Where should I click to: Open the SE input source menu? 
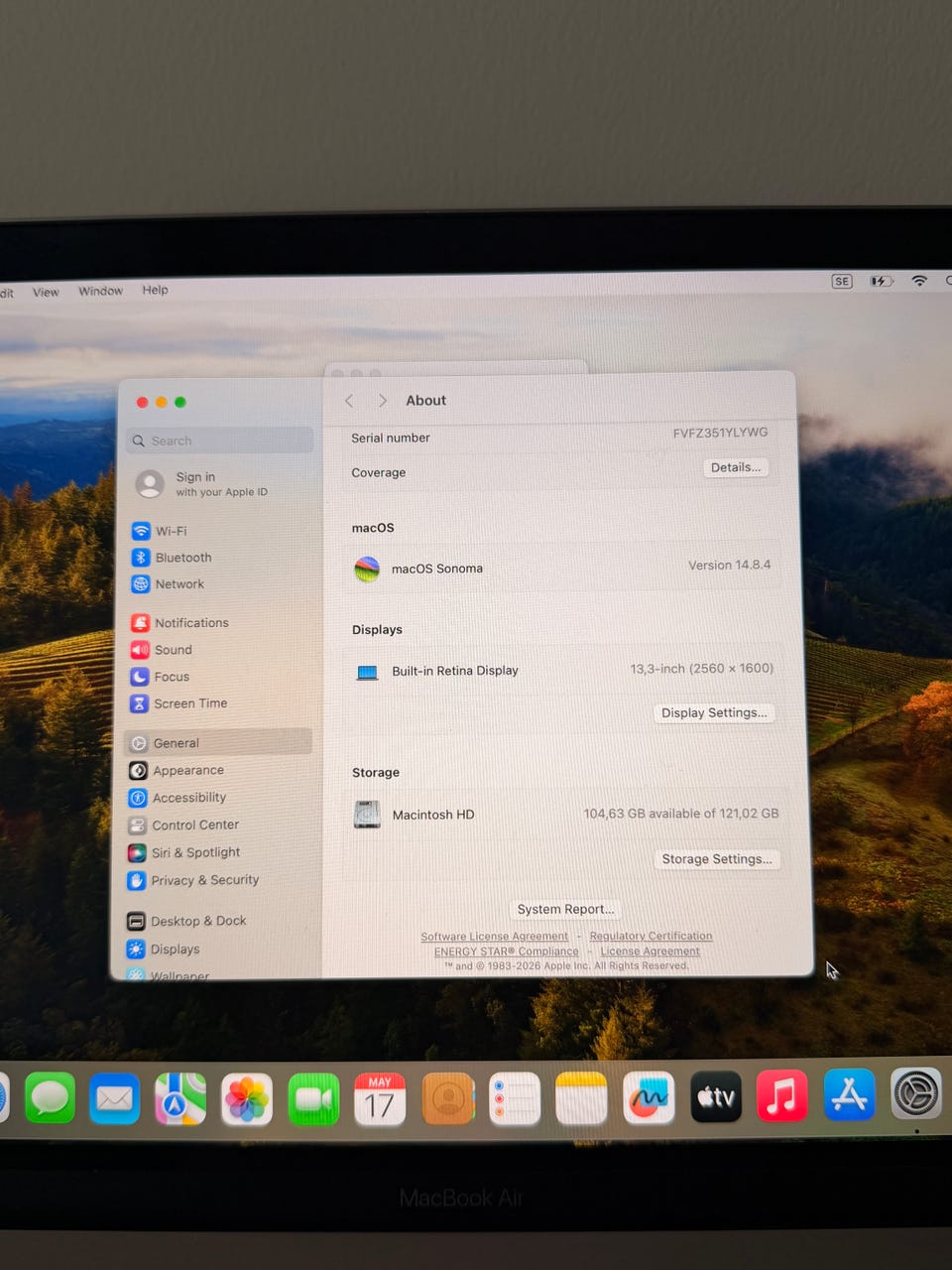pos(842,282)
